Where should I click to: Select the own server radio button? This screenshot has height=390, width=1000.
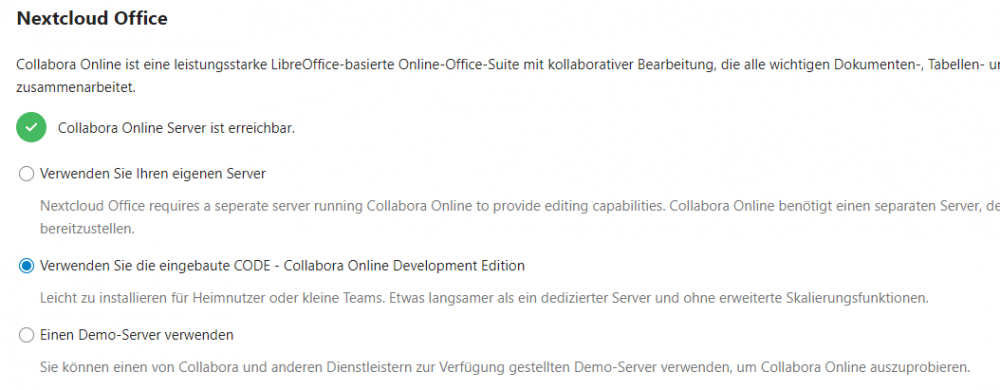26,174
